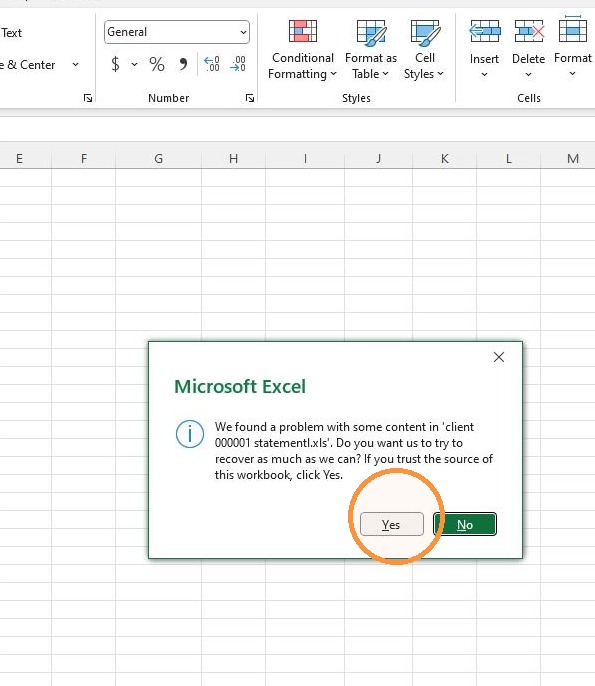Select column M header
This screenshot has height=686, width=595.
pos(573,158)
